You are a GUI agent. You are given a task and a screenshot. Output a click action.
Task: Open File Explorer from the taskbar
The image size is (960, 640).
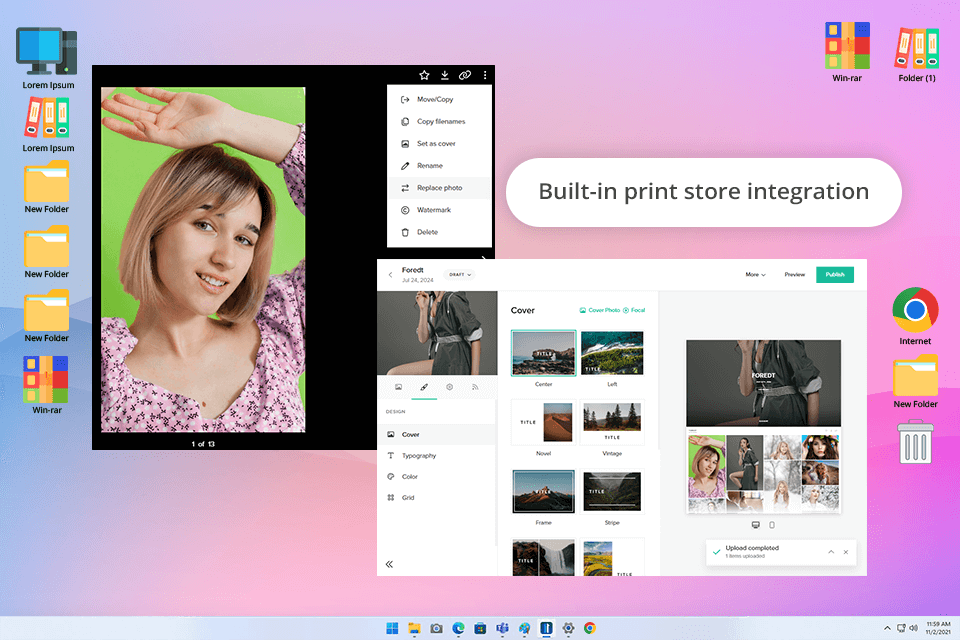(414, 628)
